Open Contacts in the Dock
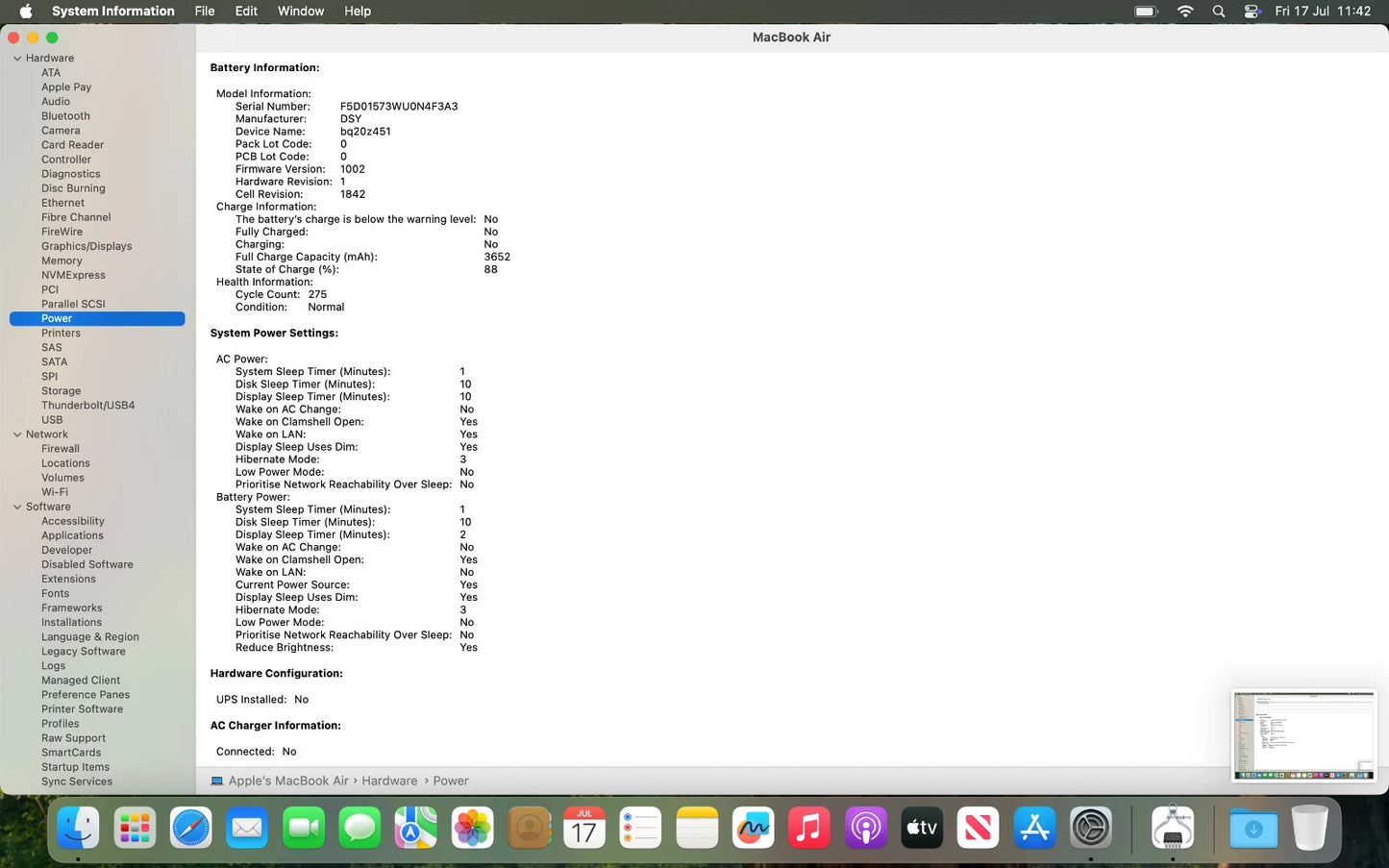1389x868 pixels. click(529, 827)
